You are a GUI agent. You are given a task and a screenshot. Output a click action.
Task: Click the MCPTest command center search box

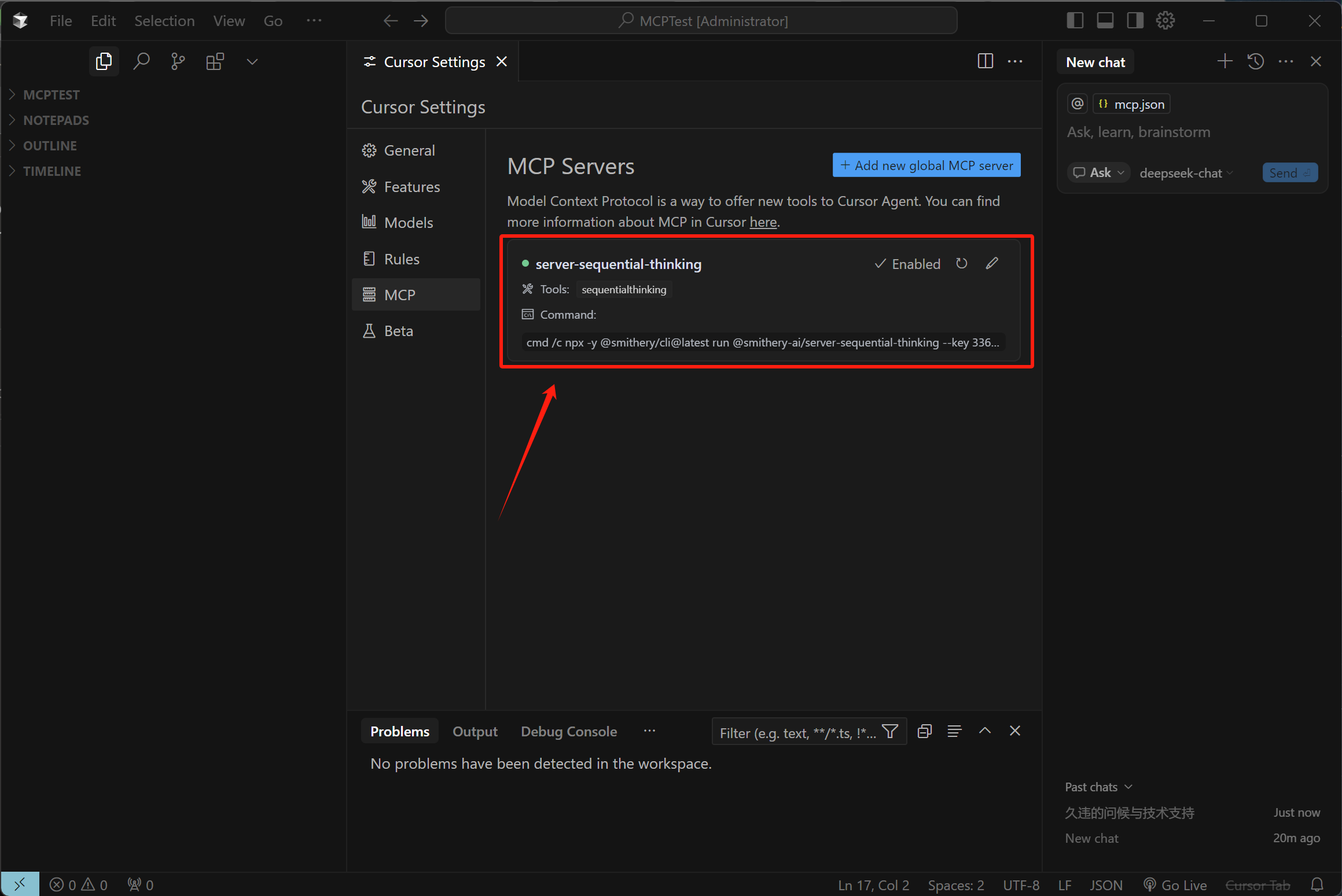[701, 21]
